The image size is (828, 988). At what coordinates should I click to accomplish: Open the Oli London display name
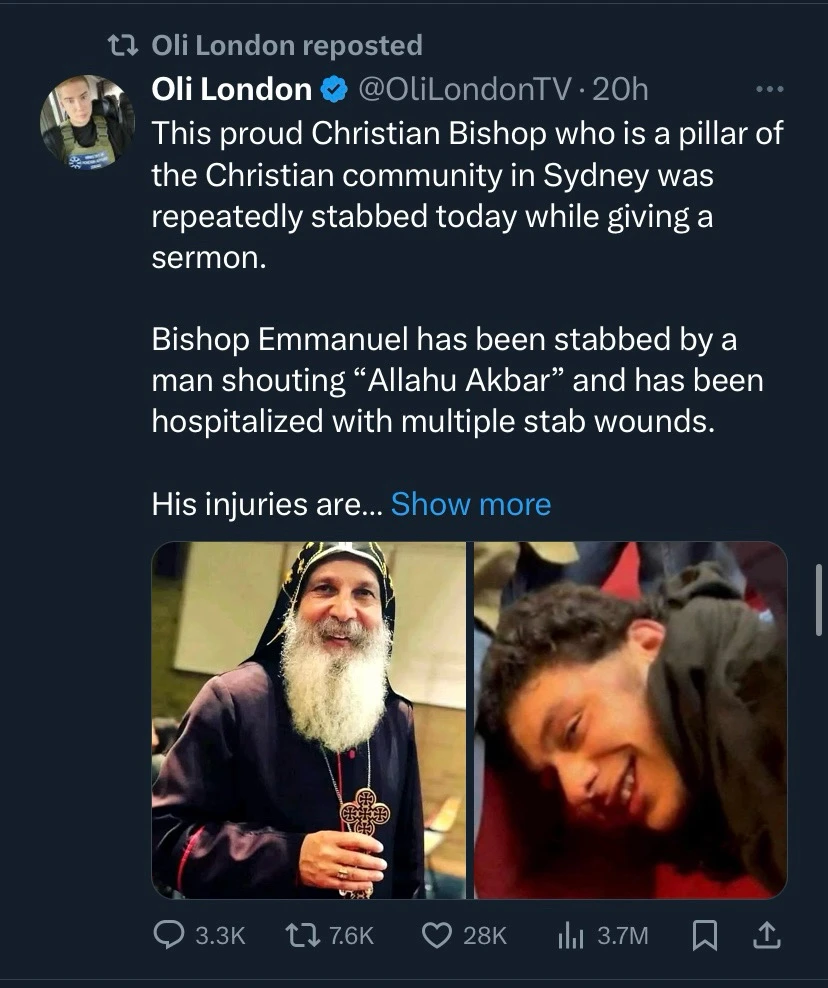231,89
